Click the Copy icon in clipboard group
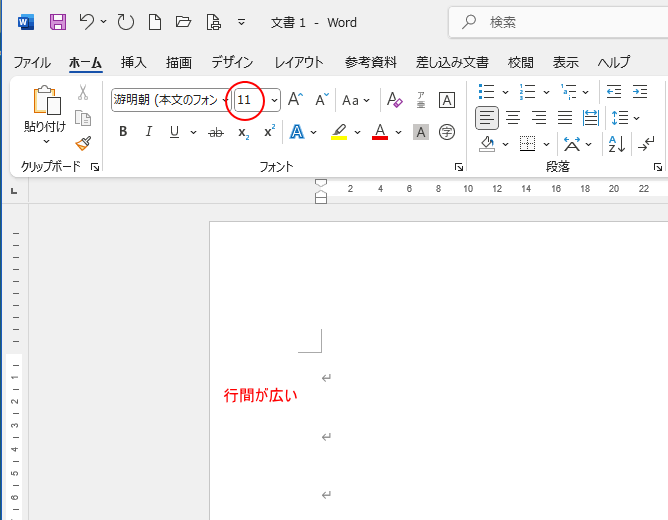The height and width of the screenshot is (520, 668). pos(83,118)
